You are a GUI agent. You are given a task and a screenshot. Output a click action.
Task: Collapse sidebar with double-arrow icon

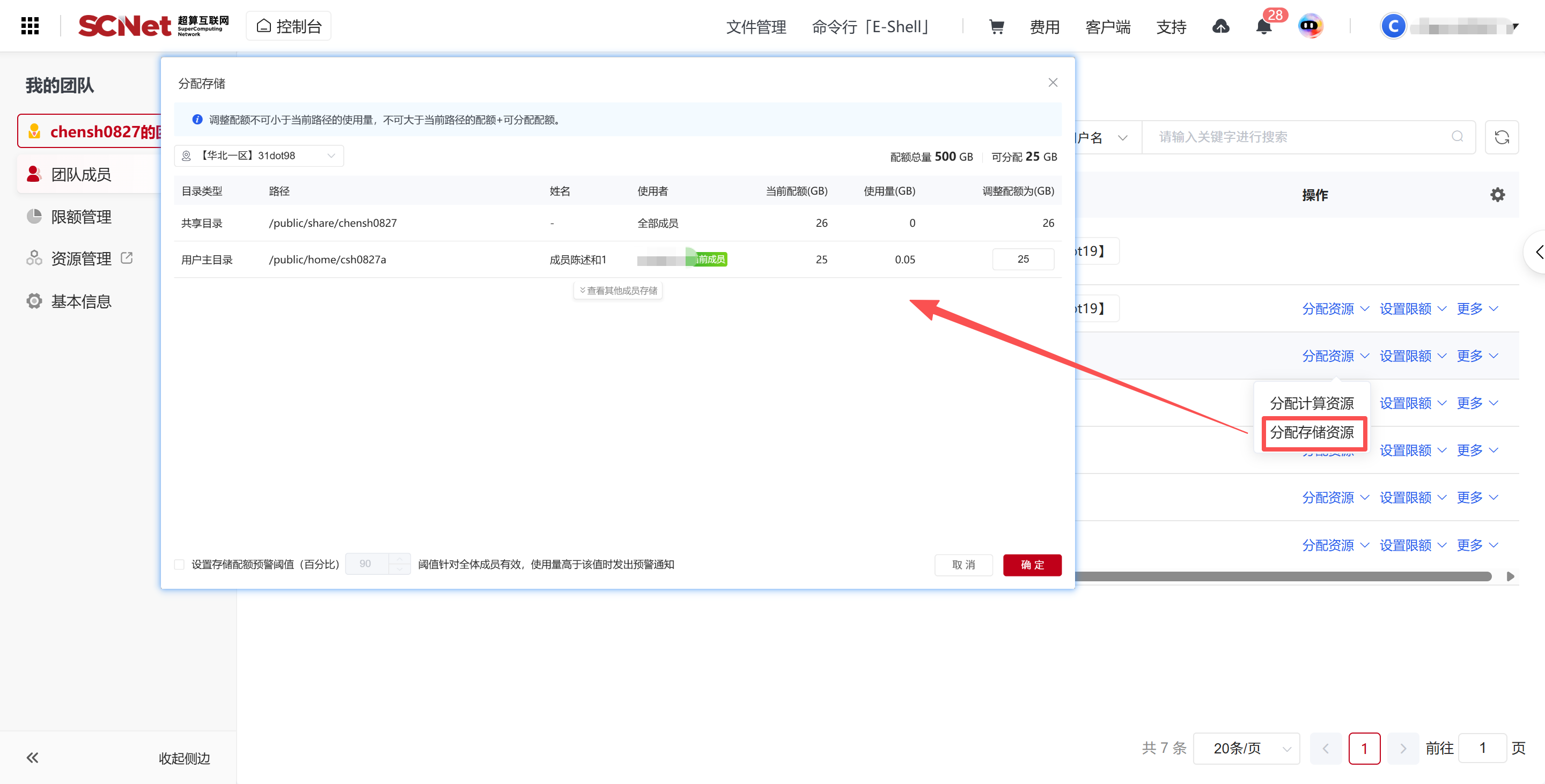click(x=32, y=758)
